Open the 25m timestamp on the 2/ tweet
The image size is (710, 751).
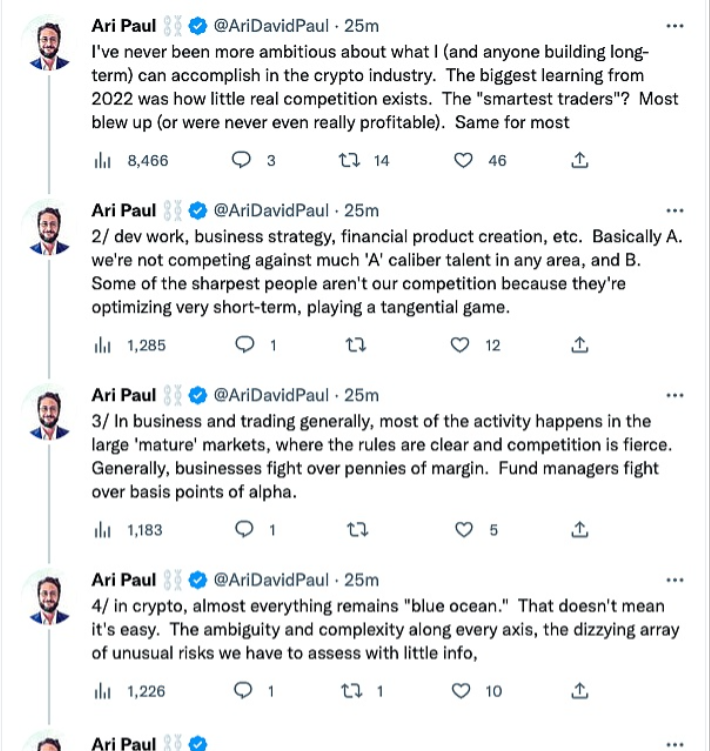pos(362,210)
